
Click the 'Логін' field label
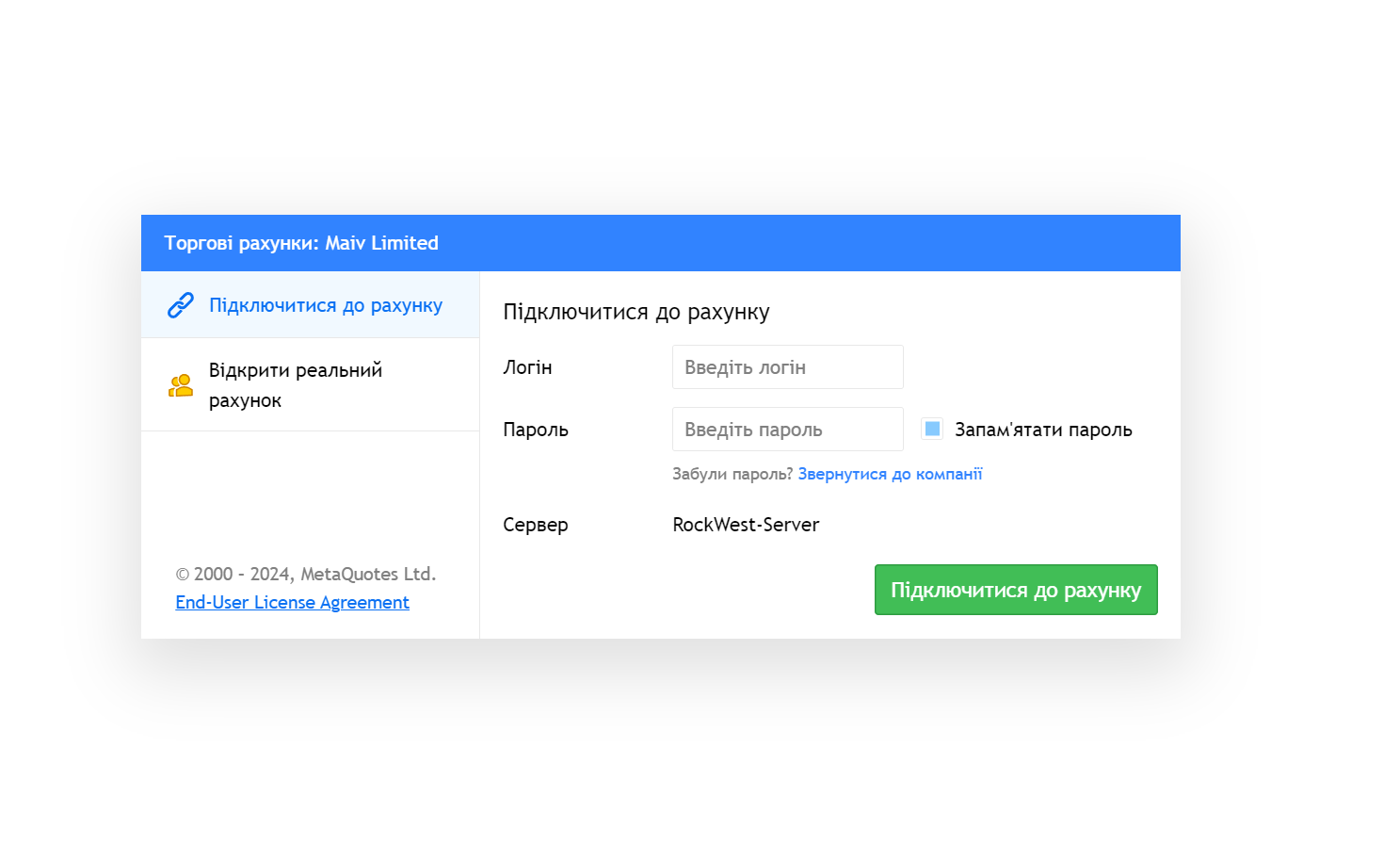pyautogui.click(x=527, y=367)
